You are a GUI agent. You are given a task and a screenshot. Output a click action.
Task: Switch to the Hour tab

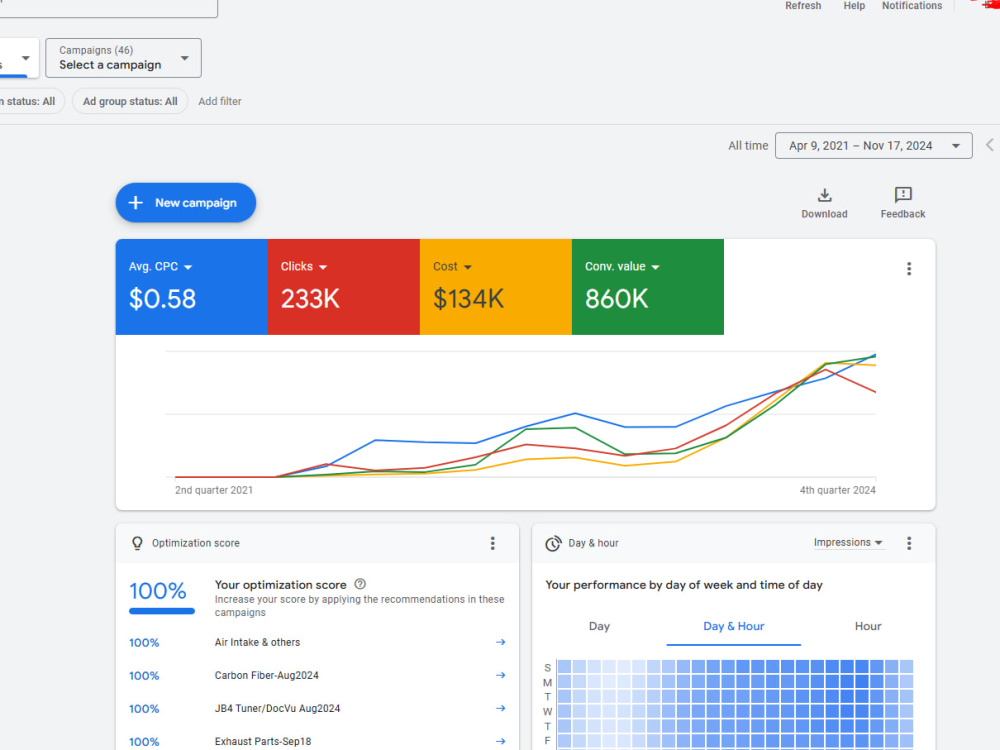coord(868,626)
